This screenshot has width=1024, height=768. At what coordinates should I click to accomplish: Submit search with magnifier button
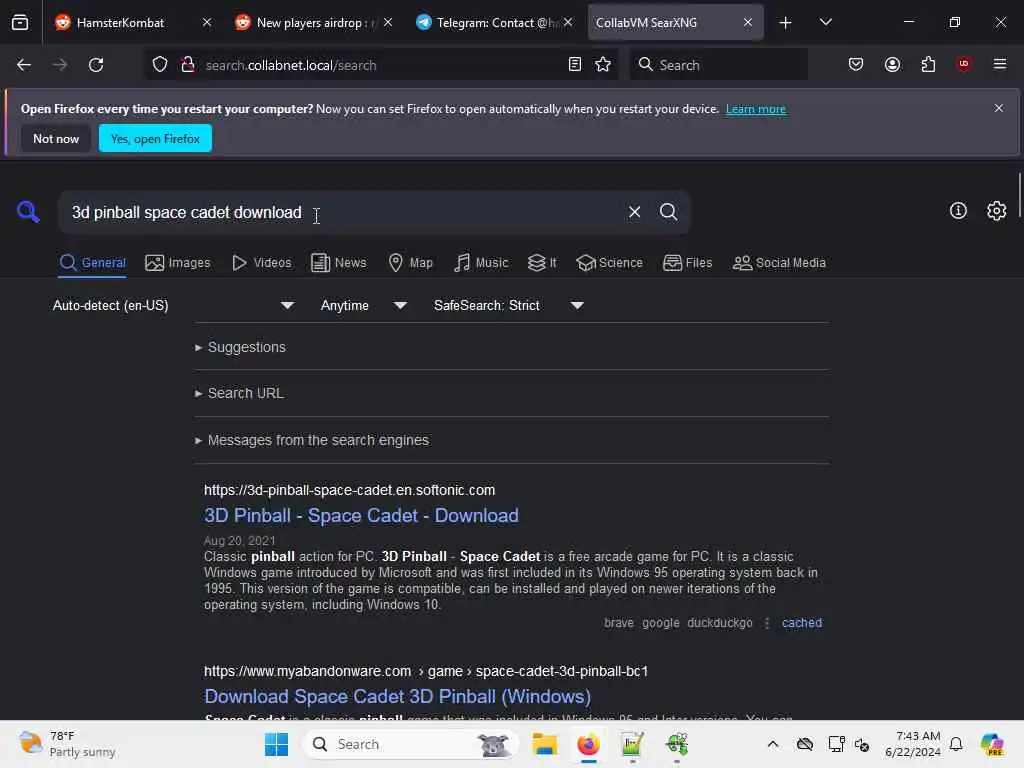click(668, 212)
